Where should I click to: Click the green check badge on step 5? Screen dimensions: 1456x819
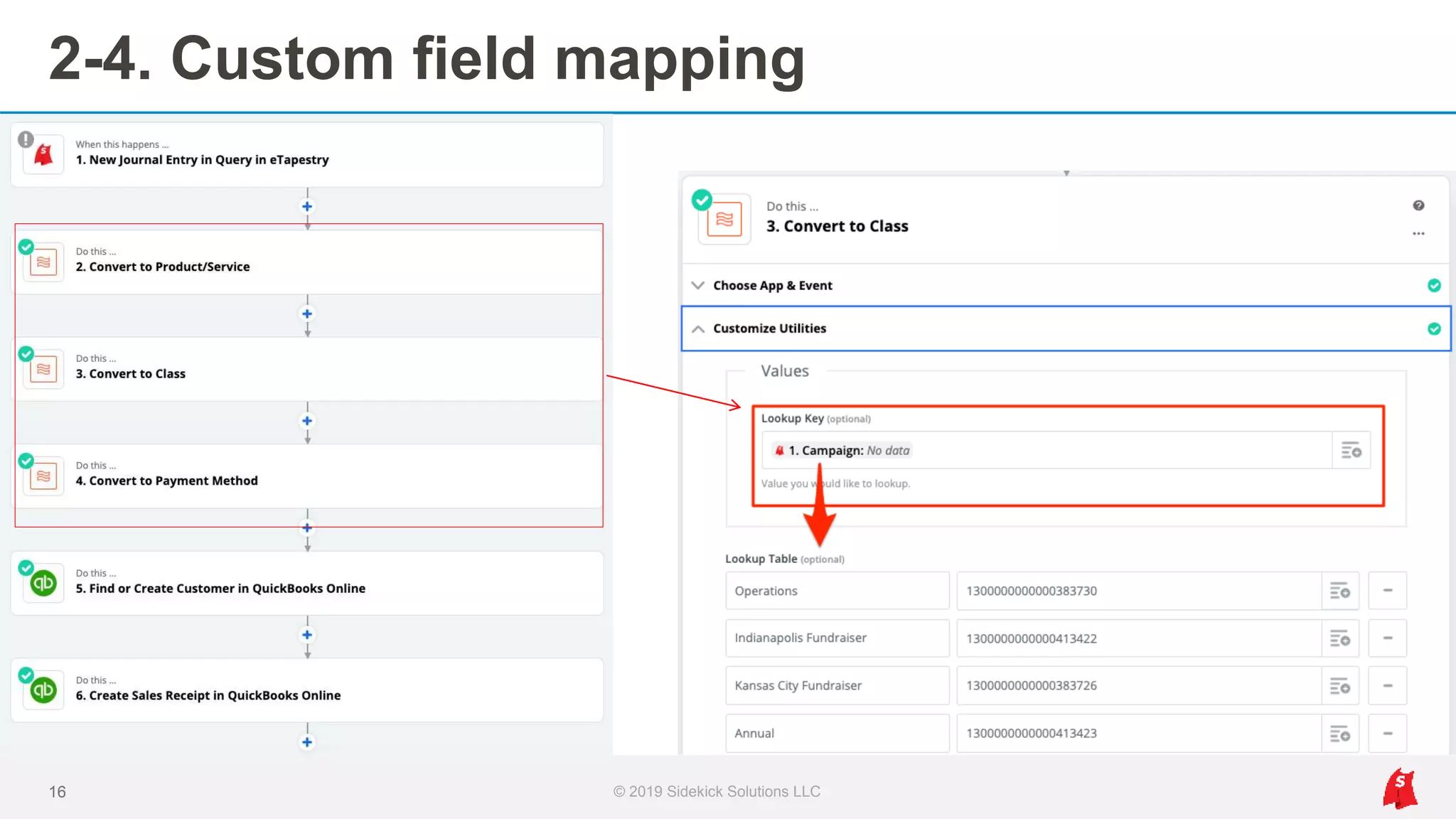pos(26,568)
